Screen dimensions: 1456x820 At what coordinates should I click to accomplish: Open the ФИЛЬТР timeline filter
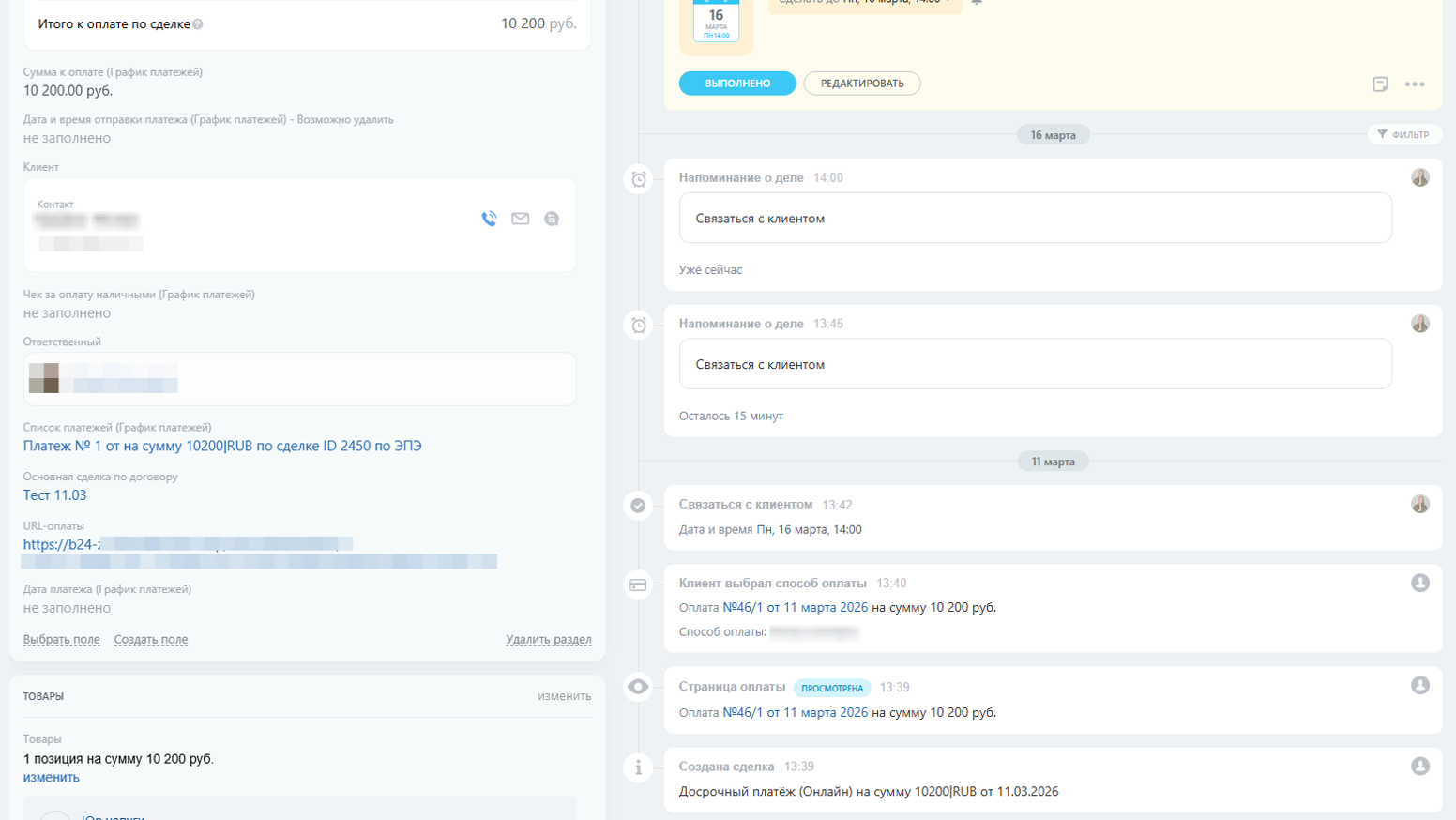click(x=1403, y=134)
